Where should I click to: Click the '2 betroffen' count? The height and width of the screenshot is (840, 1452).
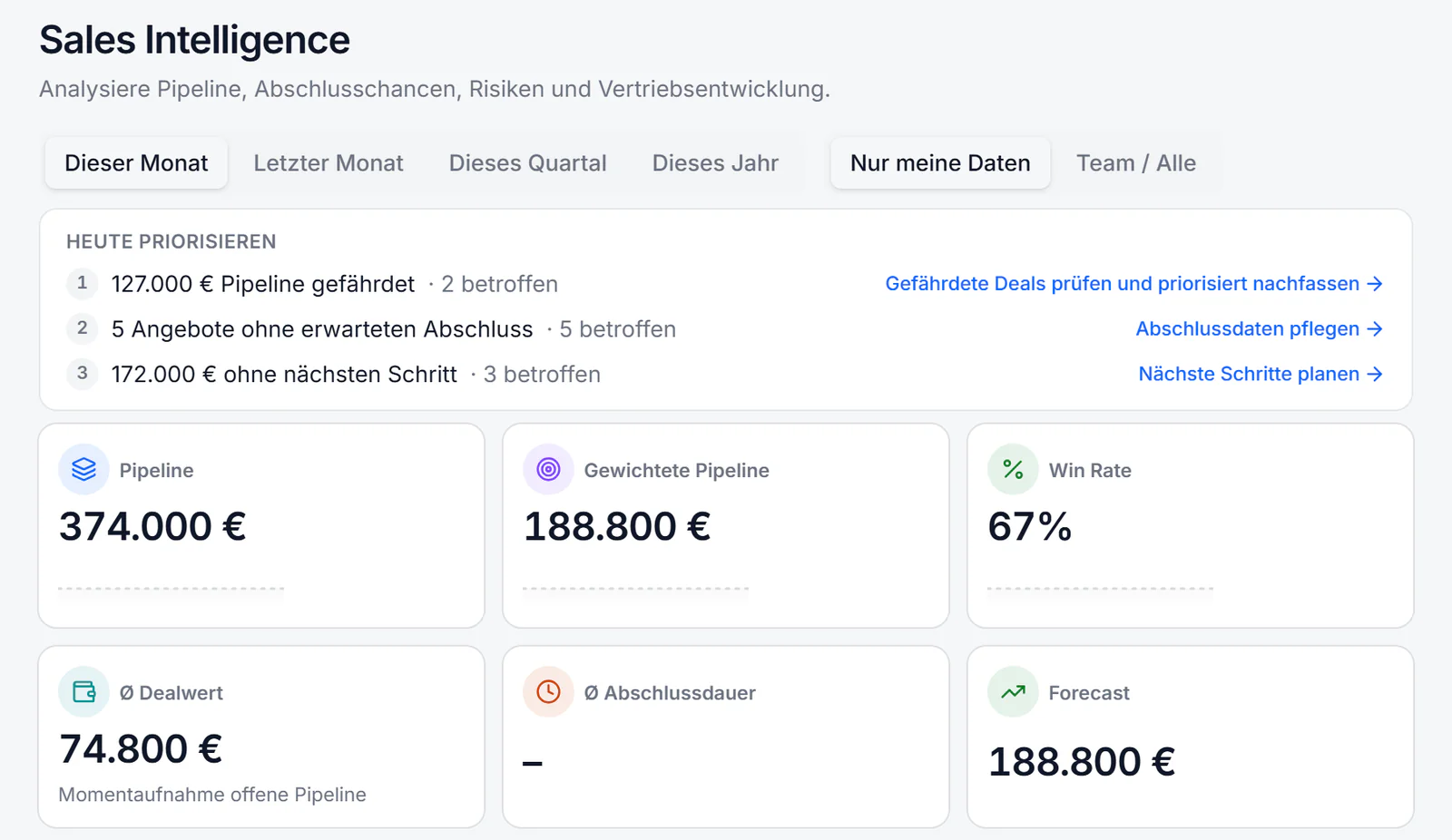click(x=499, y=284)
